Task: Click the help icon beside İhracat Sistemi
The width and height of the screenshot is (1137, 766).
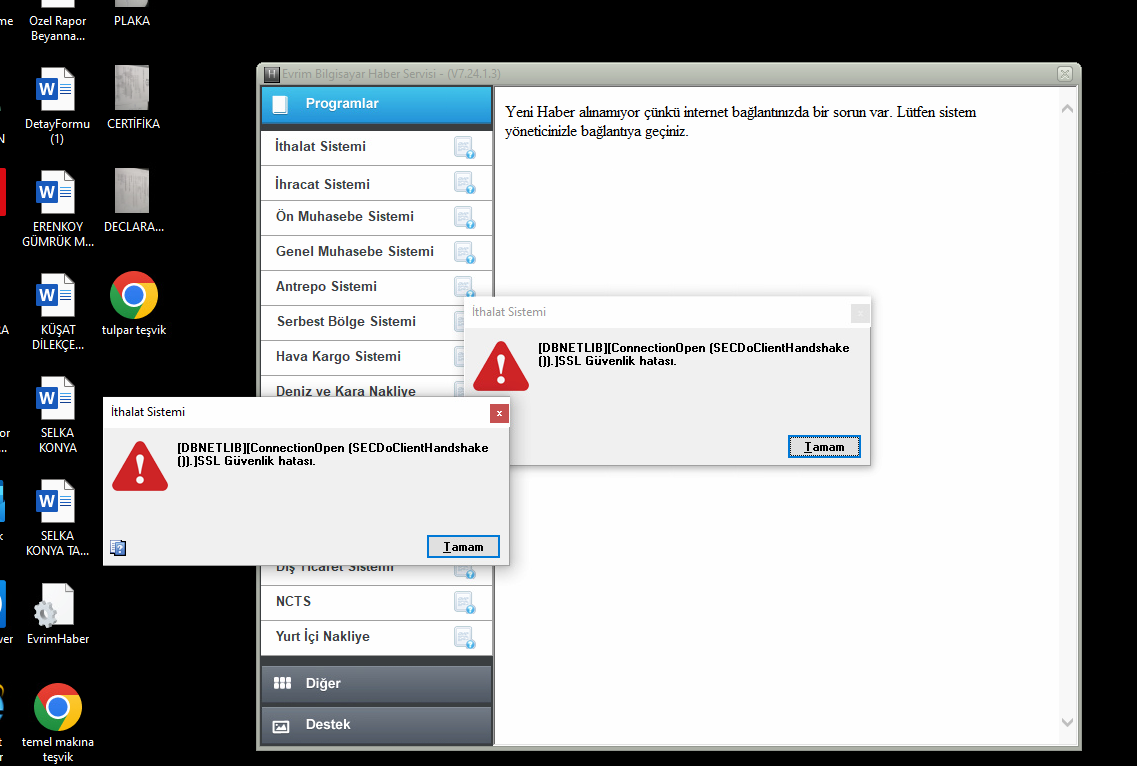Action: (x=464, y=183)
